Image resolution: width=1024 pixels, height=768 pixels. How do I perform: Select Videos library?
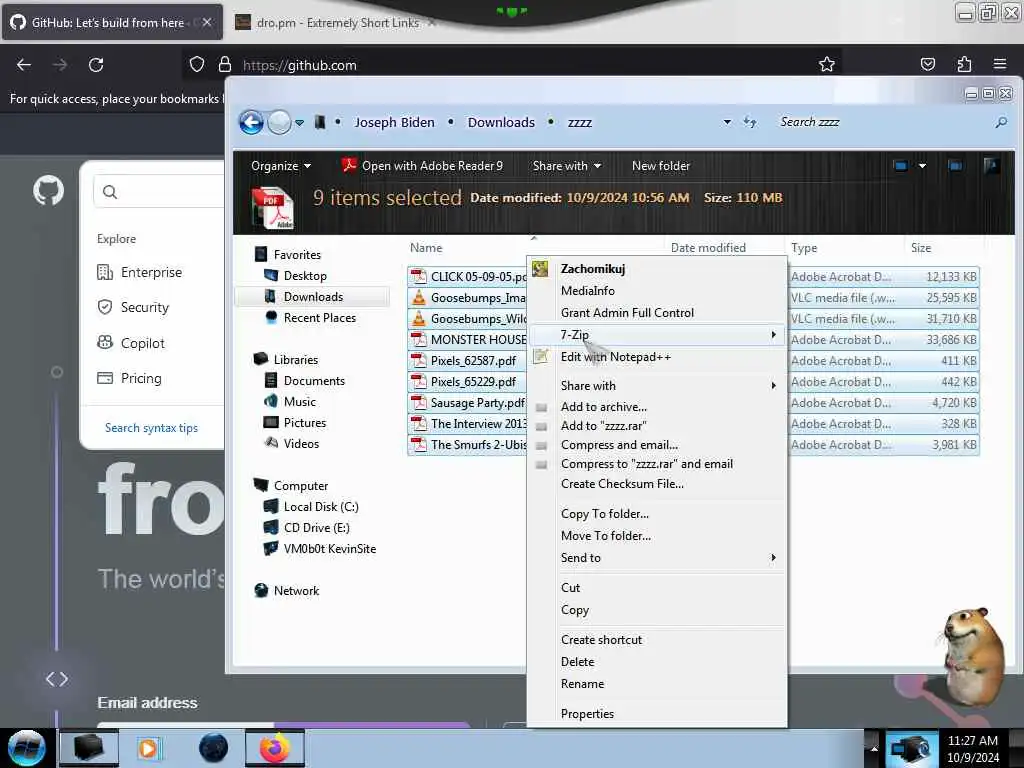[x=291, y=443]
